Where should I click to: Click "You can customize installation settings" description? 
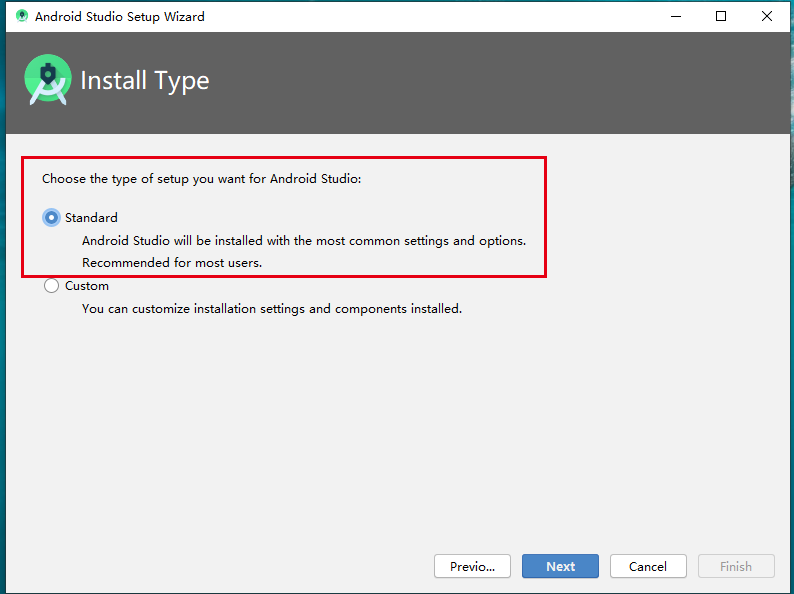pos(272,309)
